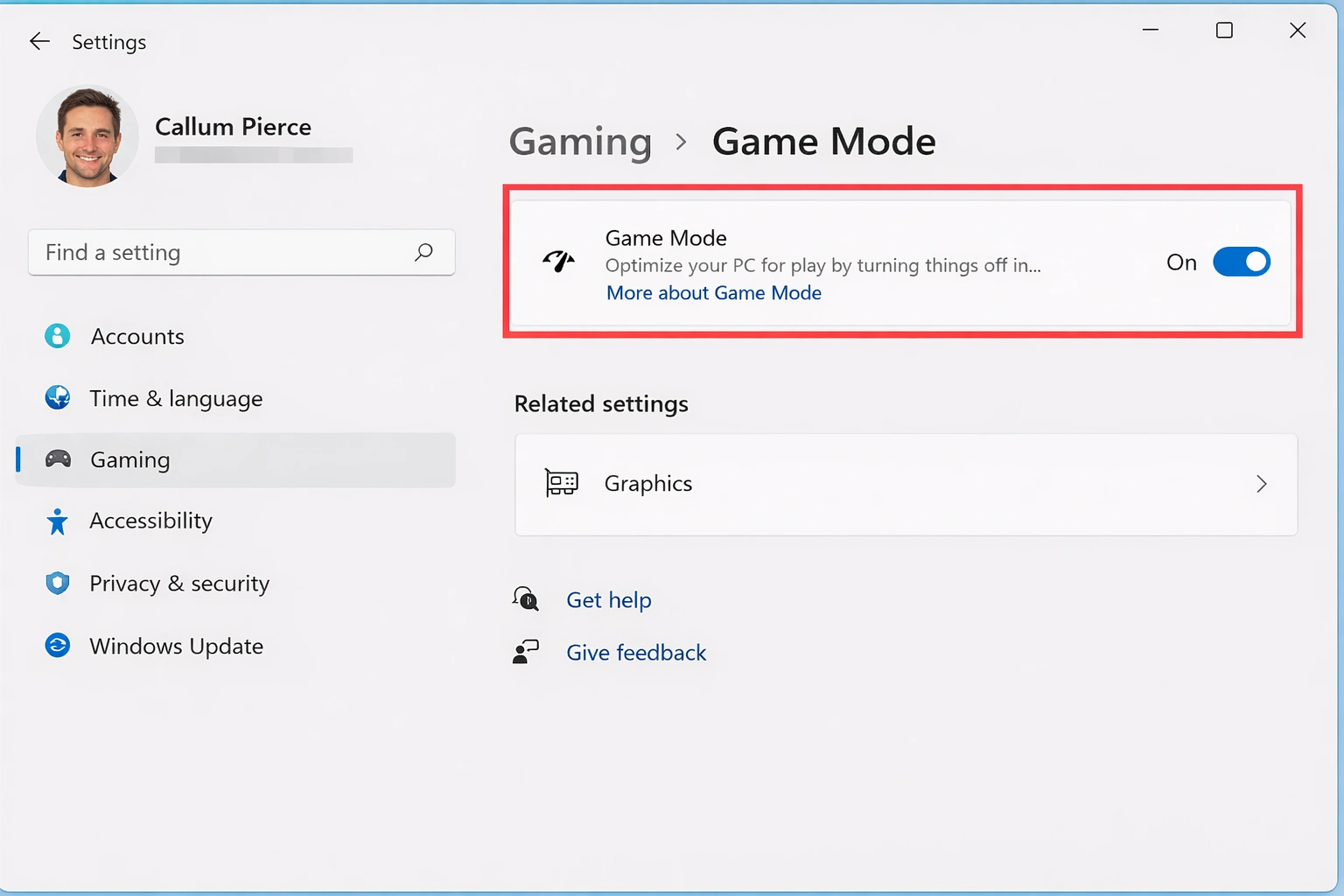
Task: Select the Gaming controller icon
Action: [x=57, y=459]
